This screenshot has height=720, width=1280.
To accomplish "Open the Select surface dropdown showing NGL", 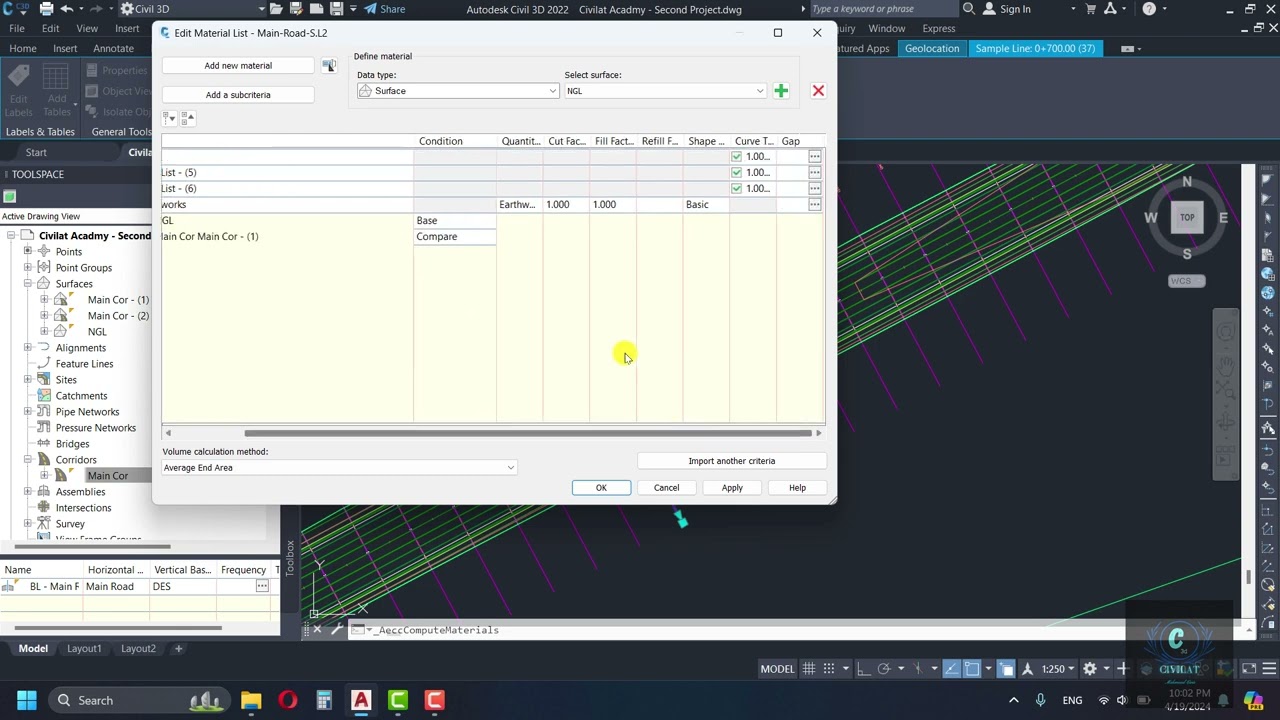I will pyautogui.click(x=665, y=91).
